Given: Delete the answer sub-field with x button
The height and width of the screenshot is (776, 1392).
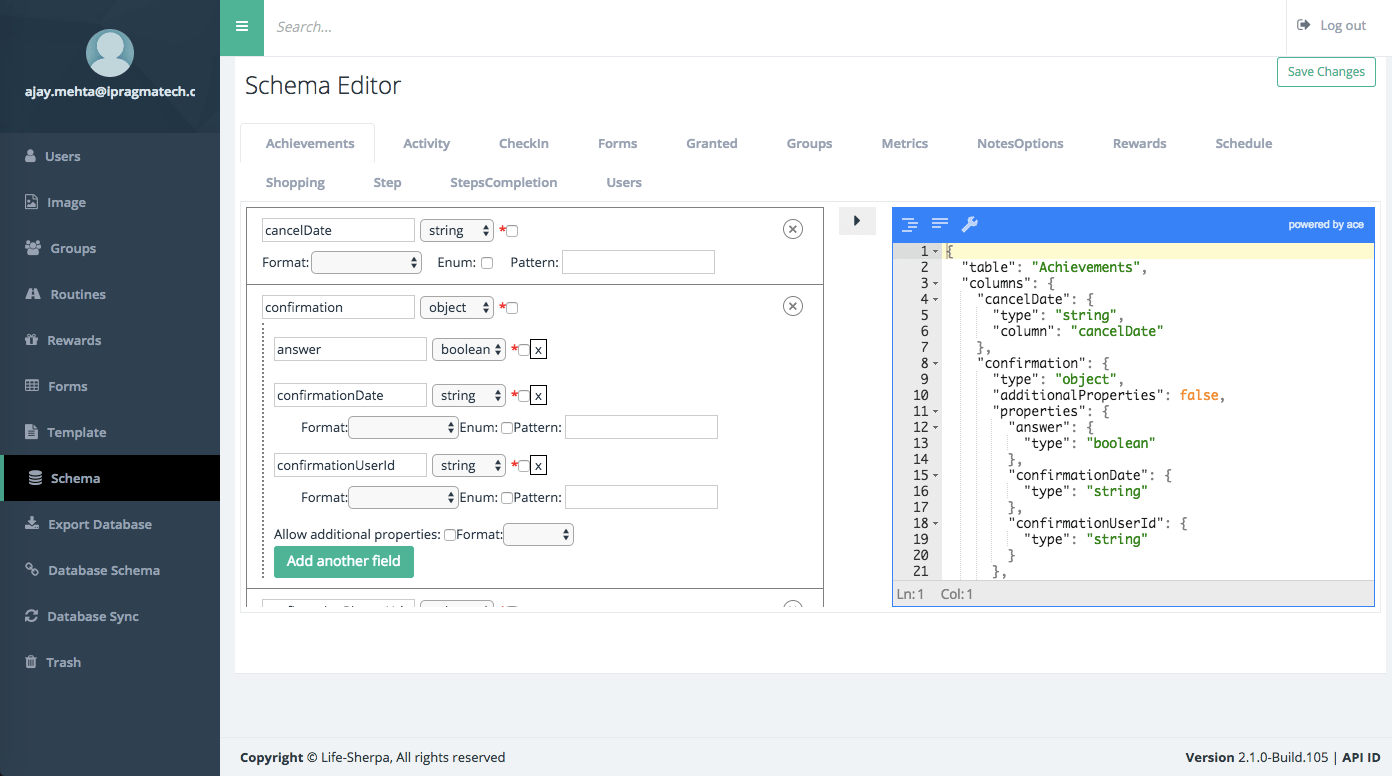Looking at the screenshot, I should pyautogui.click(x=538, y=350).
